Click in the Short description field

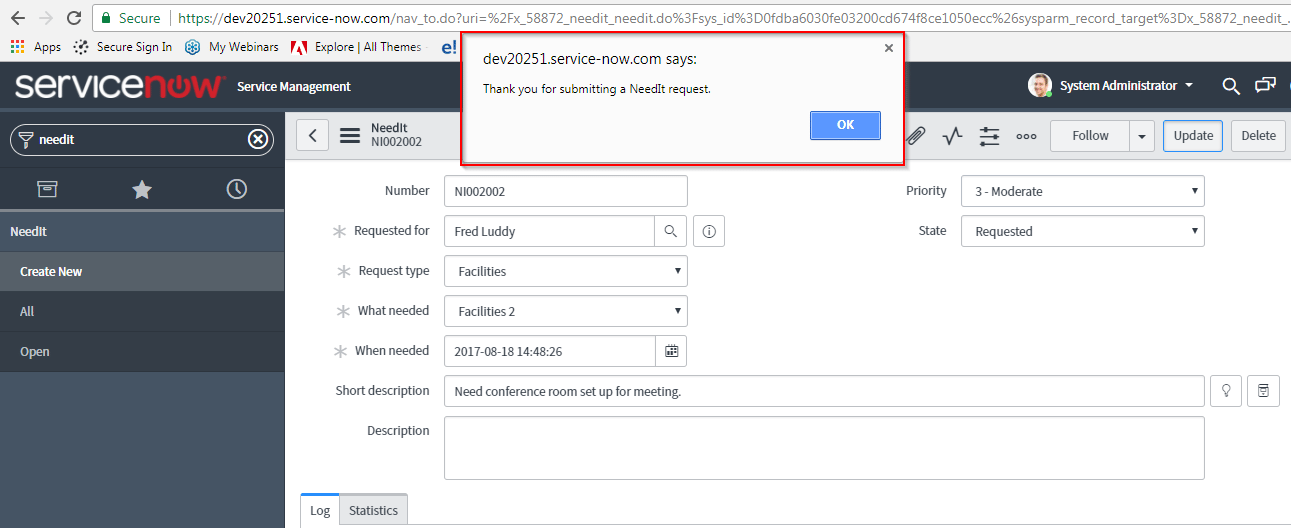click(x=823, y=391)
